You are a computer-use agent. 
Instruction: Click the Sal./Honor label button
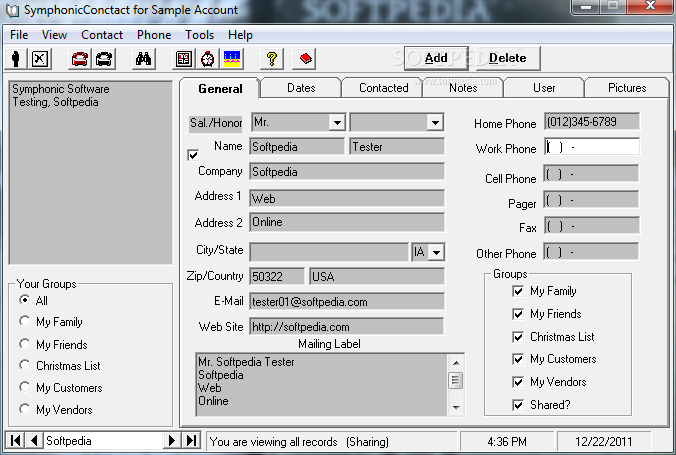(x=216, y=123)
